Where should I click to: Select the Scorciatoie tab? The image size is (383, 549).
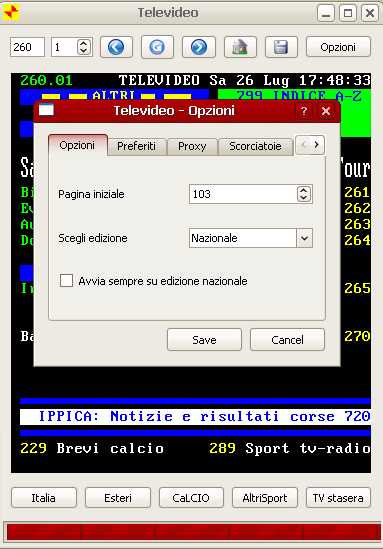coord(255,146)
